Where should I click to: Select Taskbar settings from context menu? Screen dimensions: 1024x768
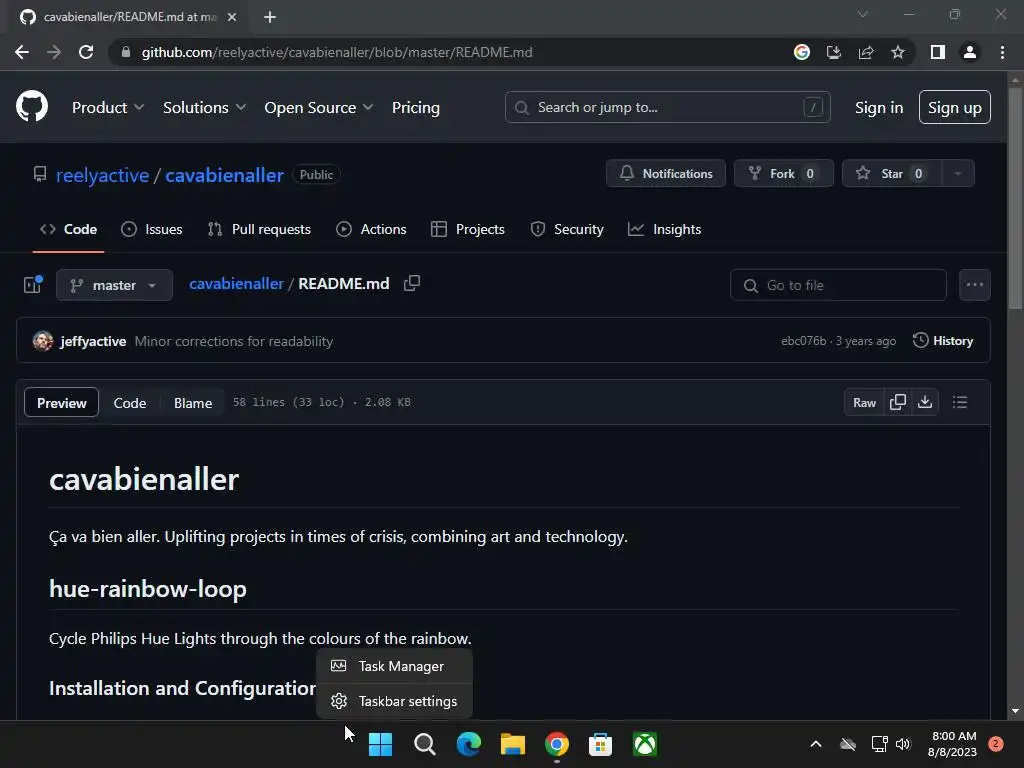click(394, 701)
